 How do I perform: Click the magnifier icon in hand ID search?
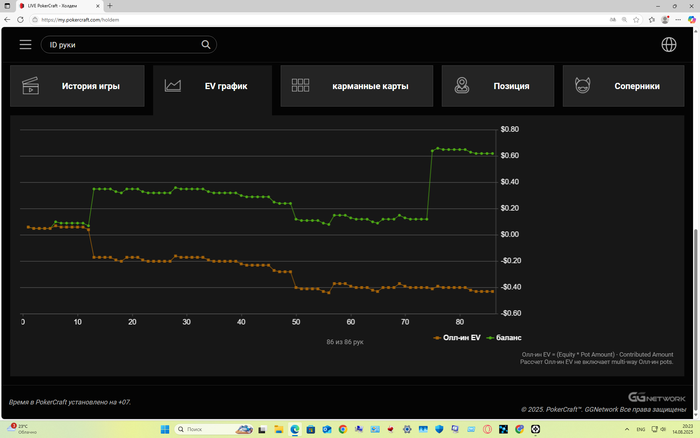pyautogui.click(x=205, y=45)
